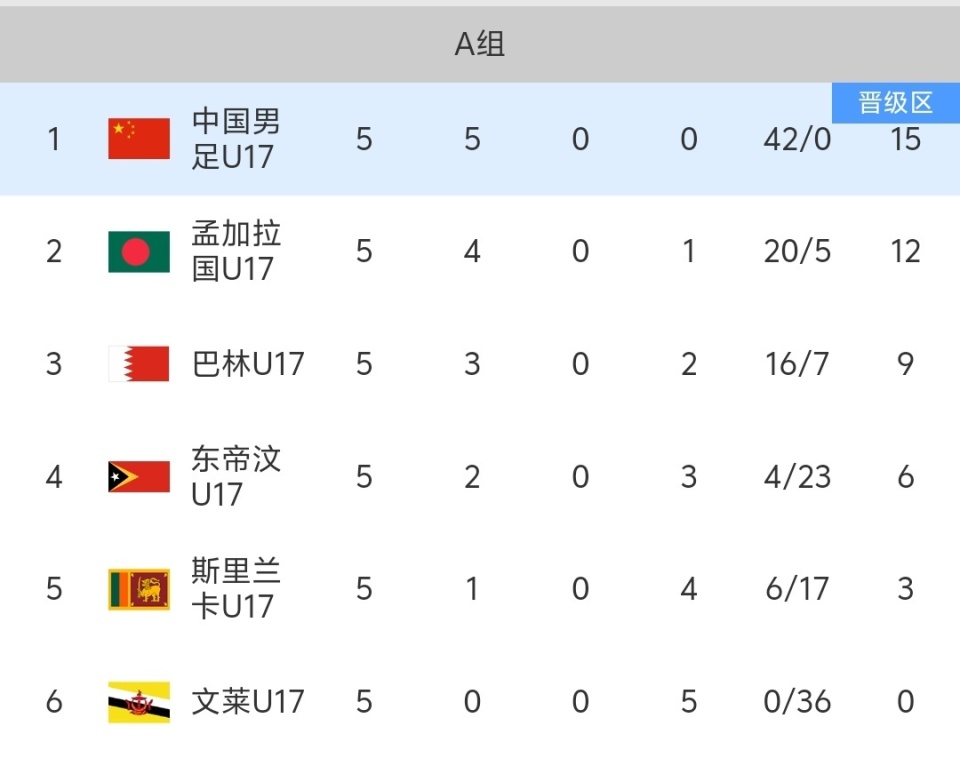Open the 孟加拉国U17 team link

tap(236, 251)
